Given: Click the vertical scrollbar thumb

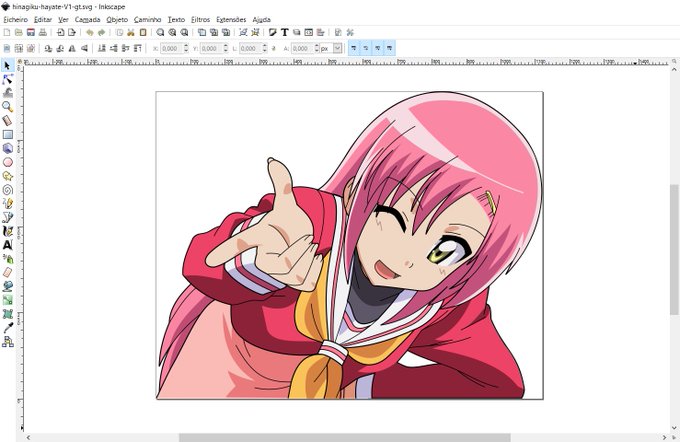Looking at the screenshot, I should pyautogui.click(x=674, y=249).
